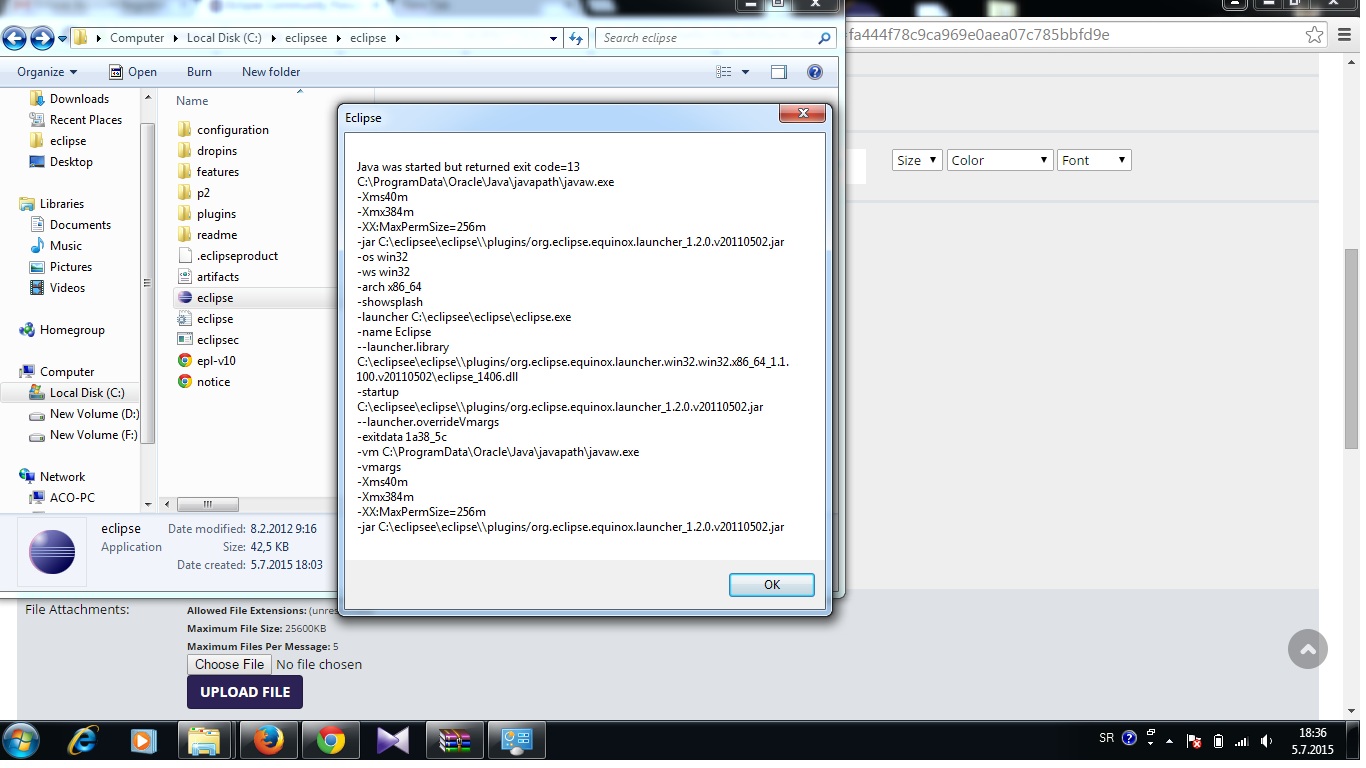
Task: Open the Size dropdown in browser editor
Action: click(917, 160)
